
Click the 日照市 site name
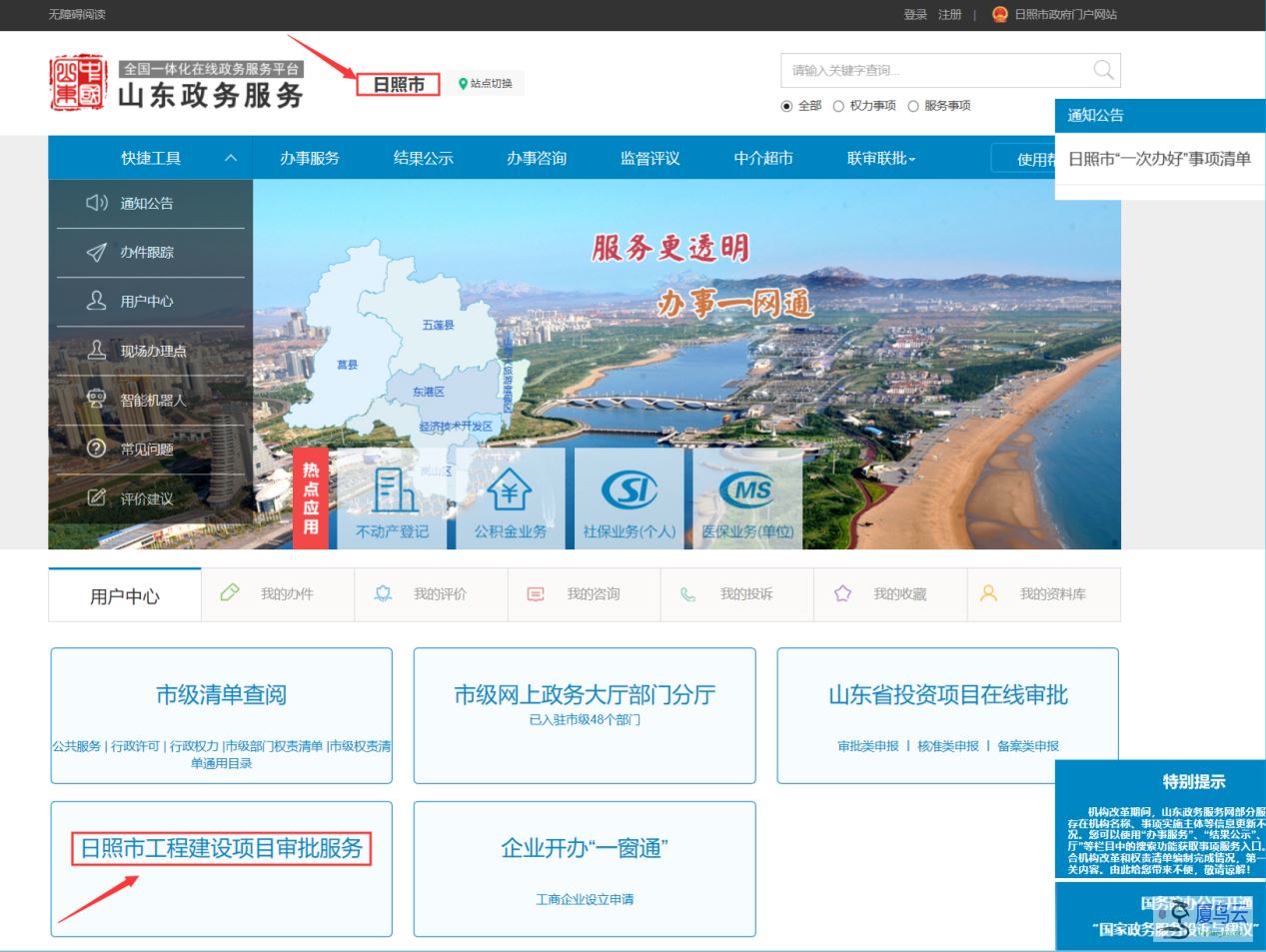399,85
